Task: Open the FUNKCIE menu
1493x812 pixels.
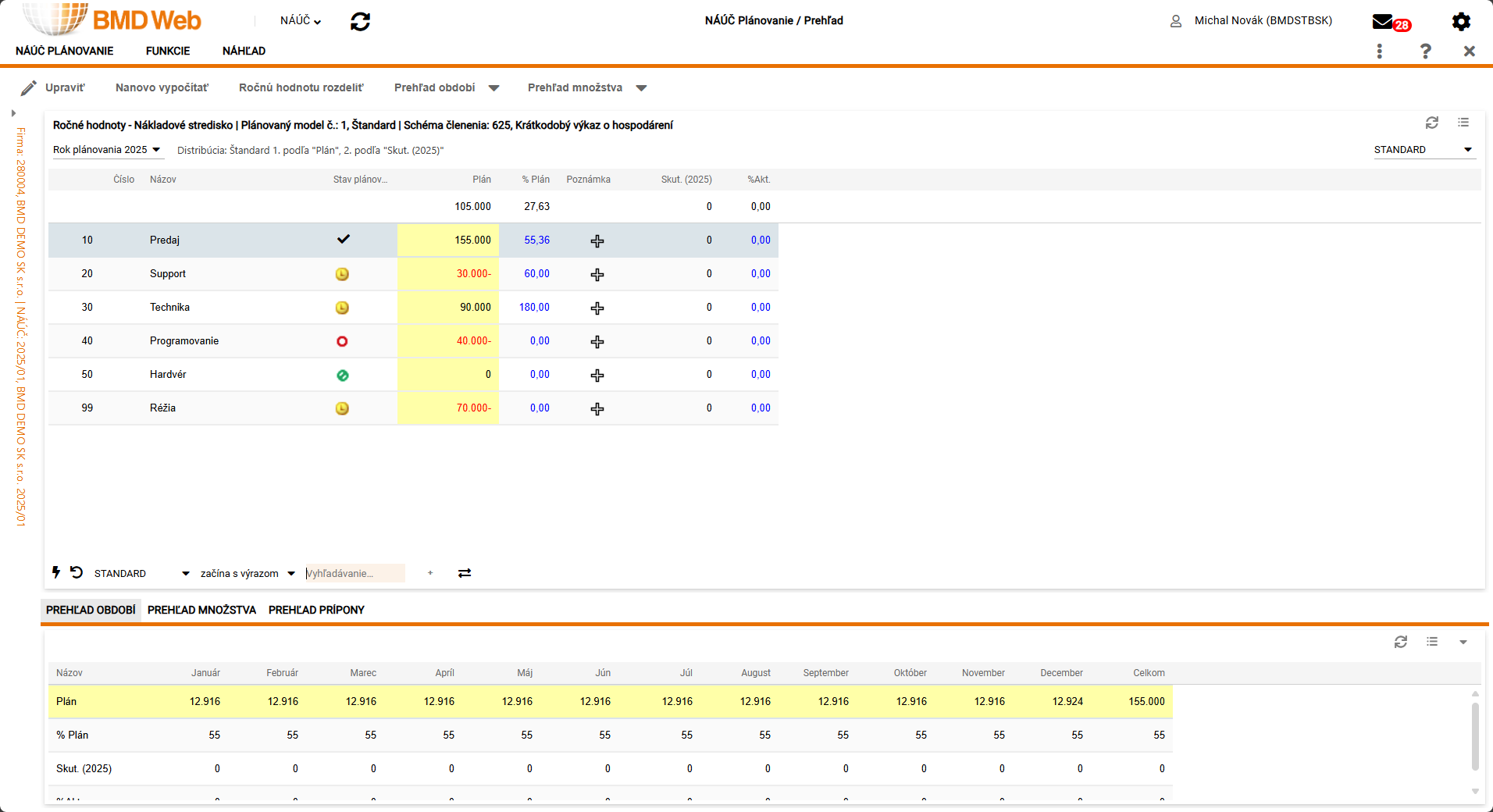Action: 168,51
